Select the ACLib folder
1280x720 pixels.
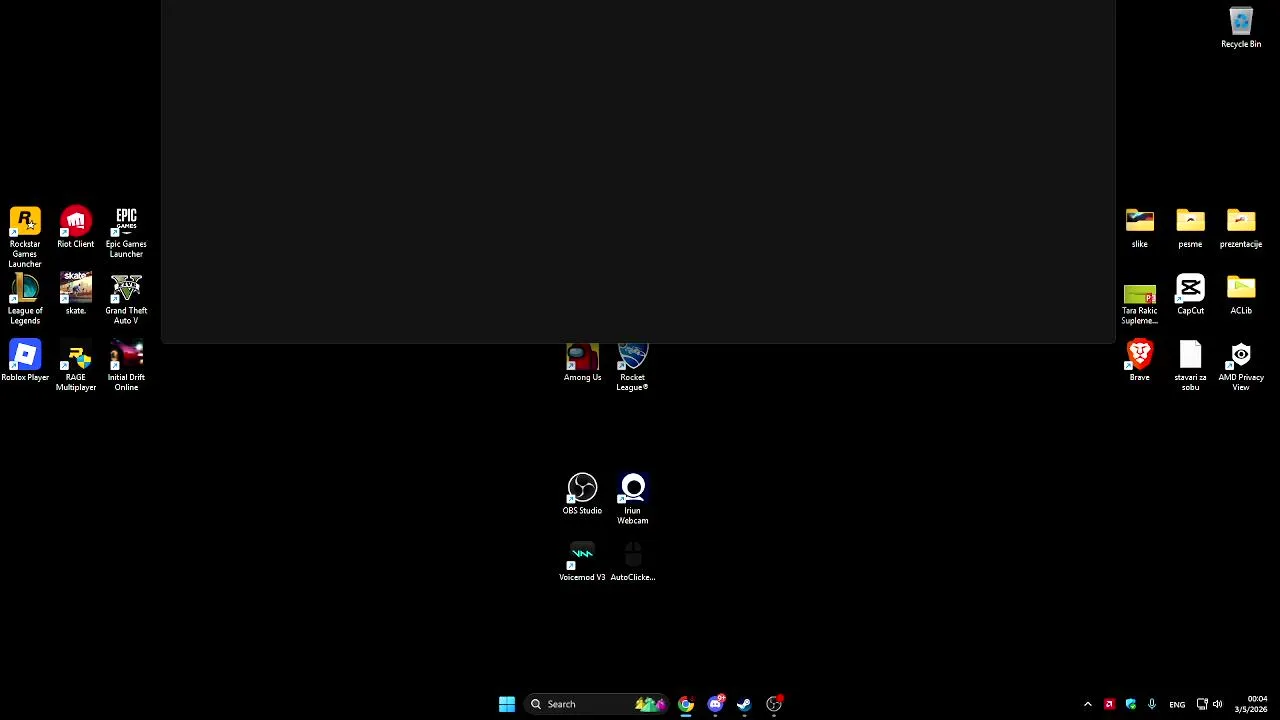pos(1241,295)
